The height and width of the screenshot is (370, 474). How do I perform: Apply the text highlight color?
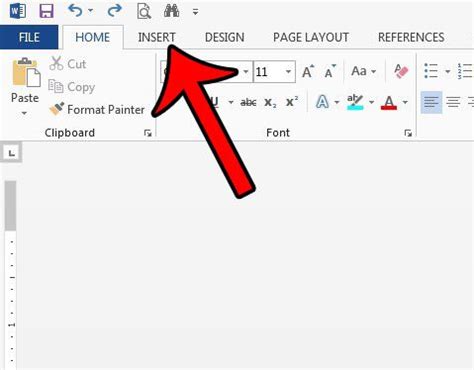tap(355, 102)
